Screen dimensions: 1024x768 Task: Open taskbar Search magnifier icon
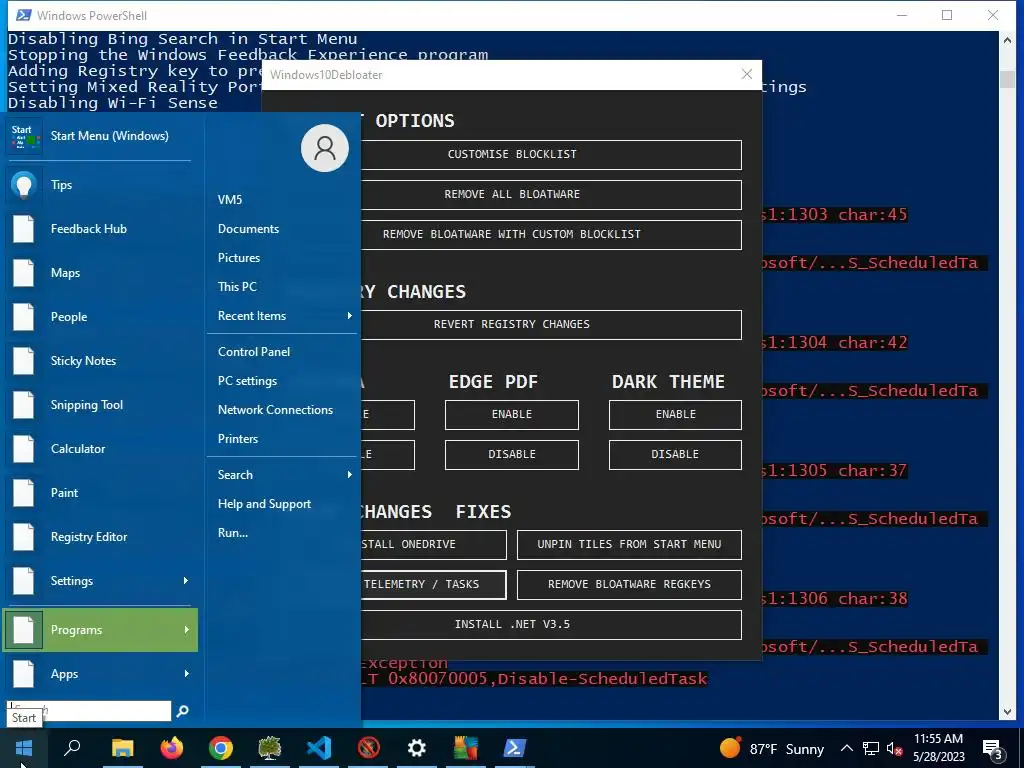click(72, 748)
